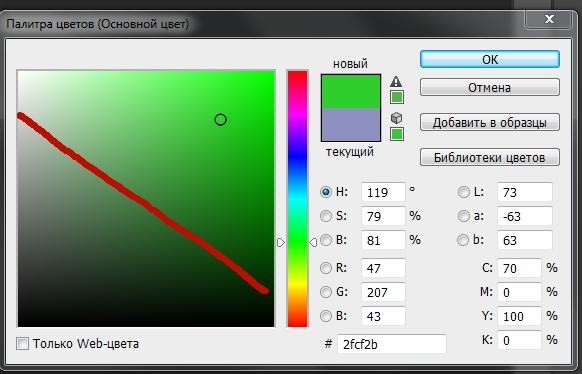Image resolution: width=582 pixels, height=374 pixels.
Task: Open Библиотеки цветов button
Action: tap(490, 157)
